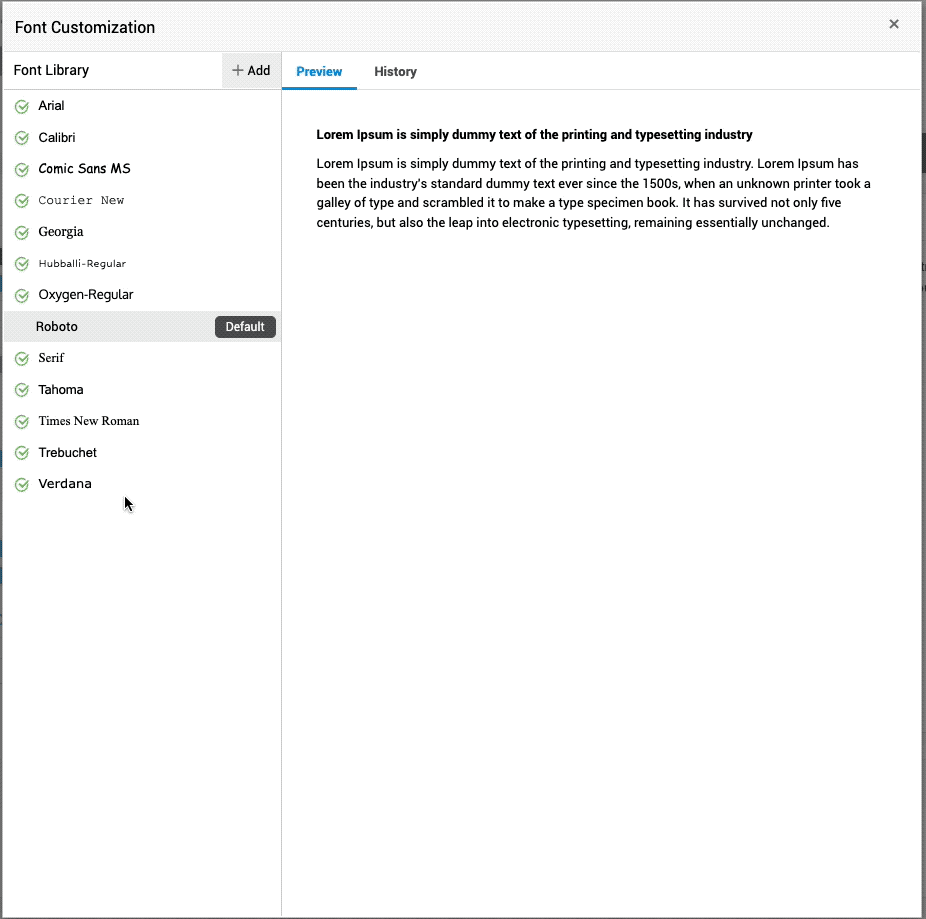Click the check icon next to Hubballi-Regular
This screenshot has width=926, height=919.
point(22,264)
